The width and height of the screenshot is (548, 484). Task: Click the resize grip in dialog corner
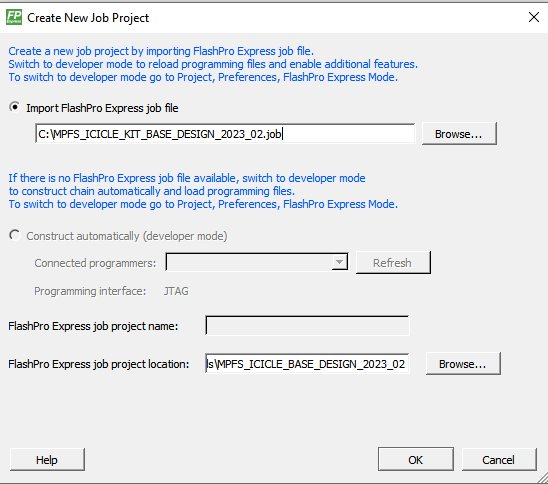[542, 478]
